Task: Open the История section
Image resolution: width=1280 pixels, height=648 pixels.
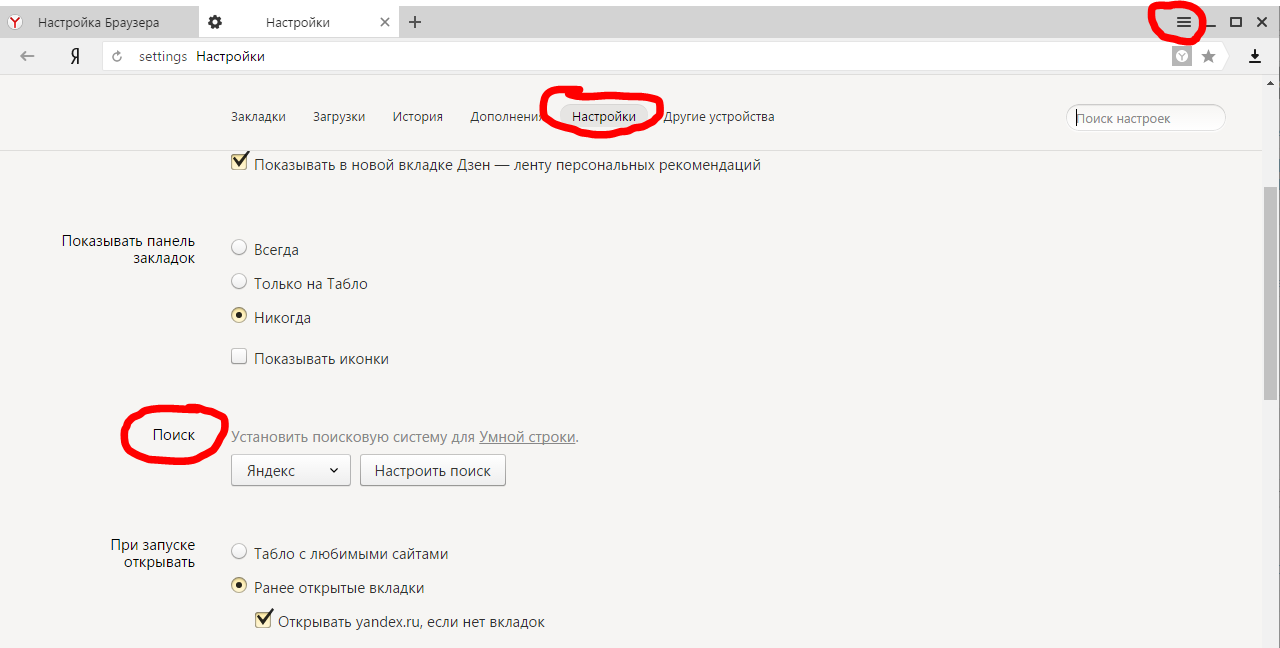Action: pos(417,117)
